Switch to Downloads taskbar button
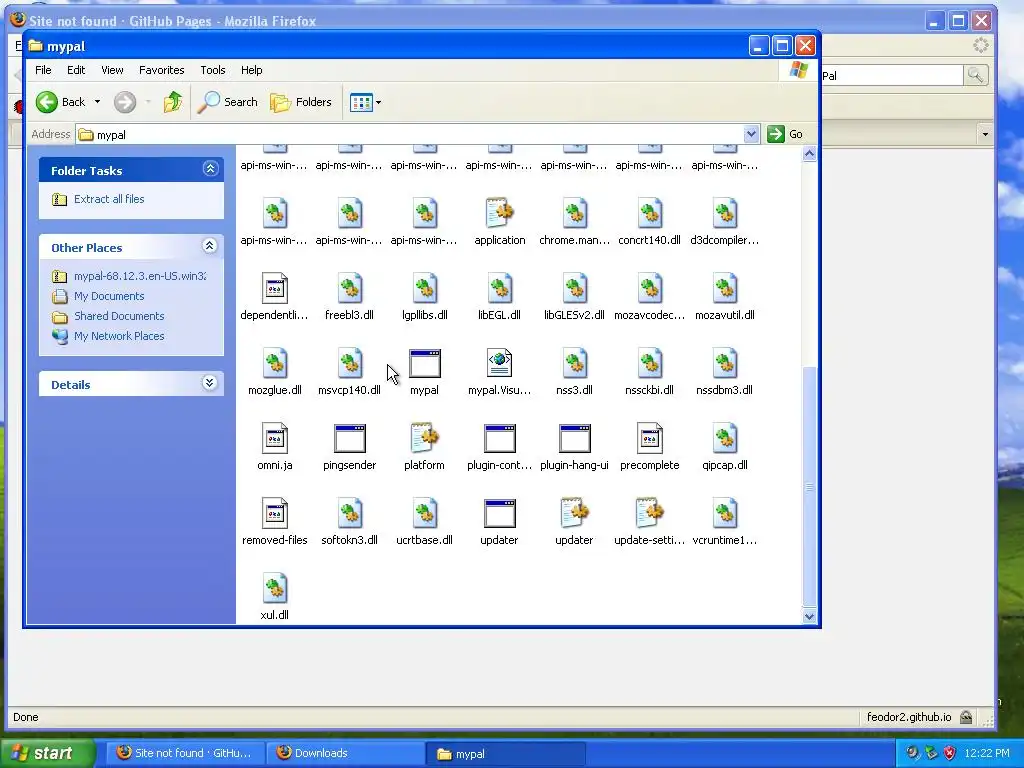The image size is (1024, 768). [347, 753]
